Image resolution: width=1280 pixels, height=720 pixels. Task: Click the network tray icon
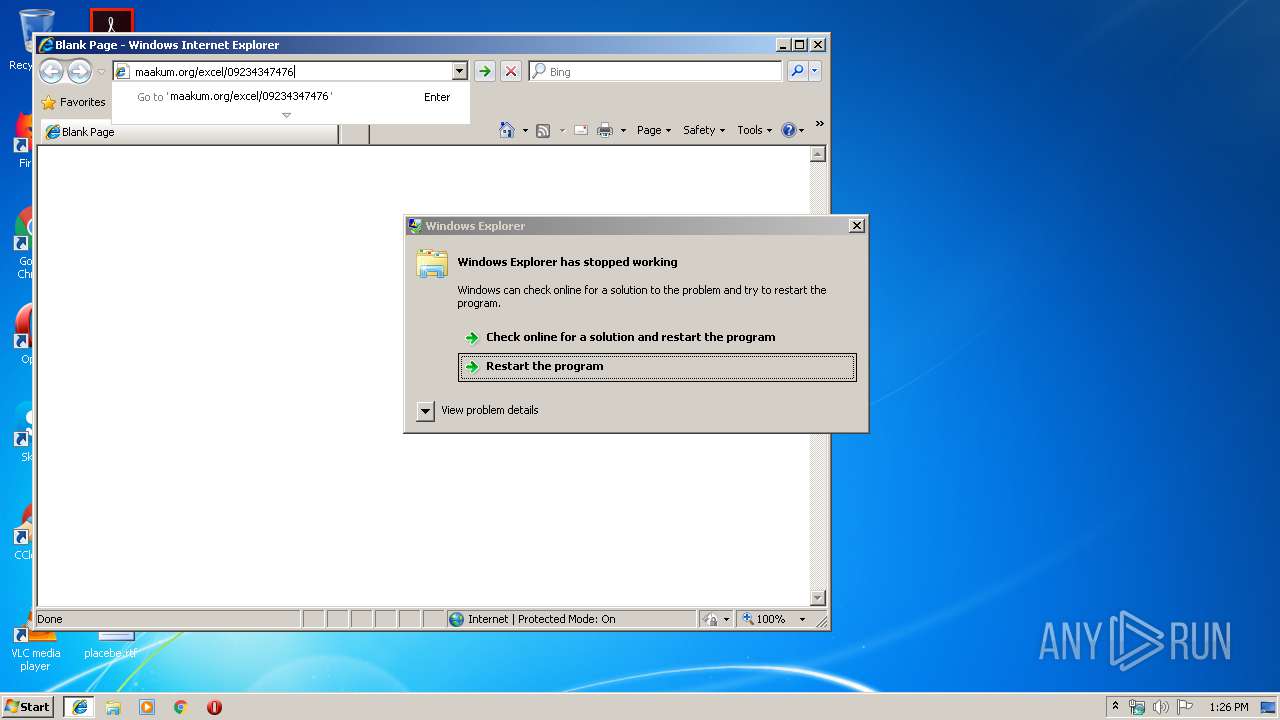tap(1137, 707)
